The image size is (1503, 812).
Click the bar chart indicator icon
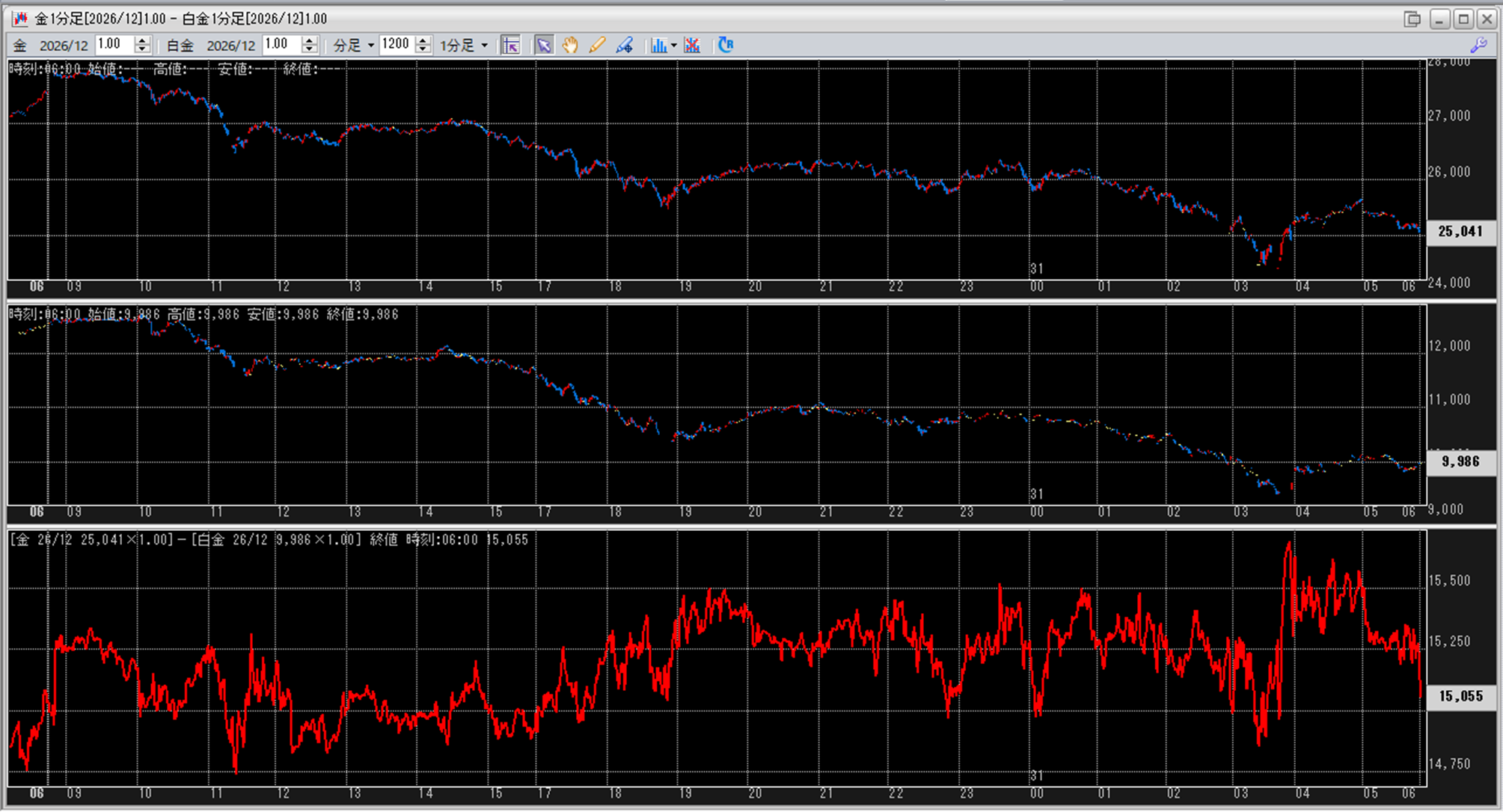tap(658, 46)
